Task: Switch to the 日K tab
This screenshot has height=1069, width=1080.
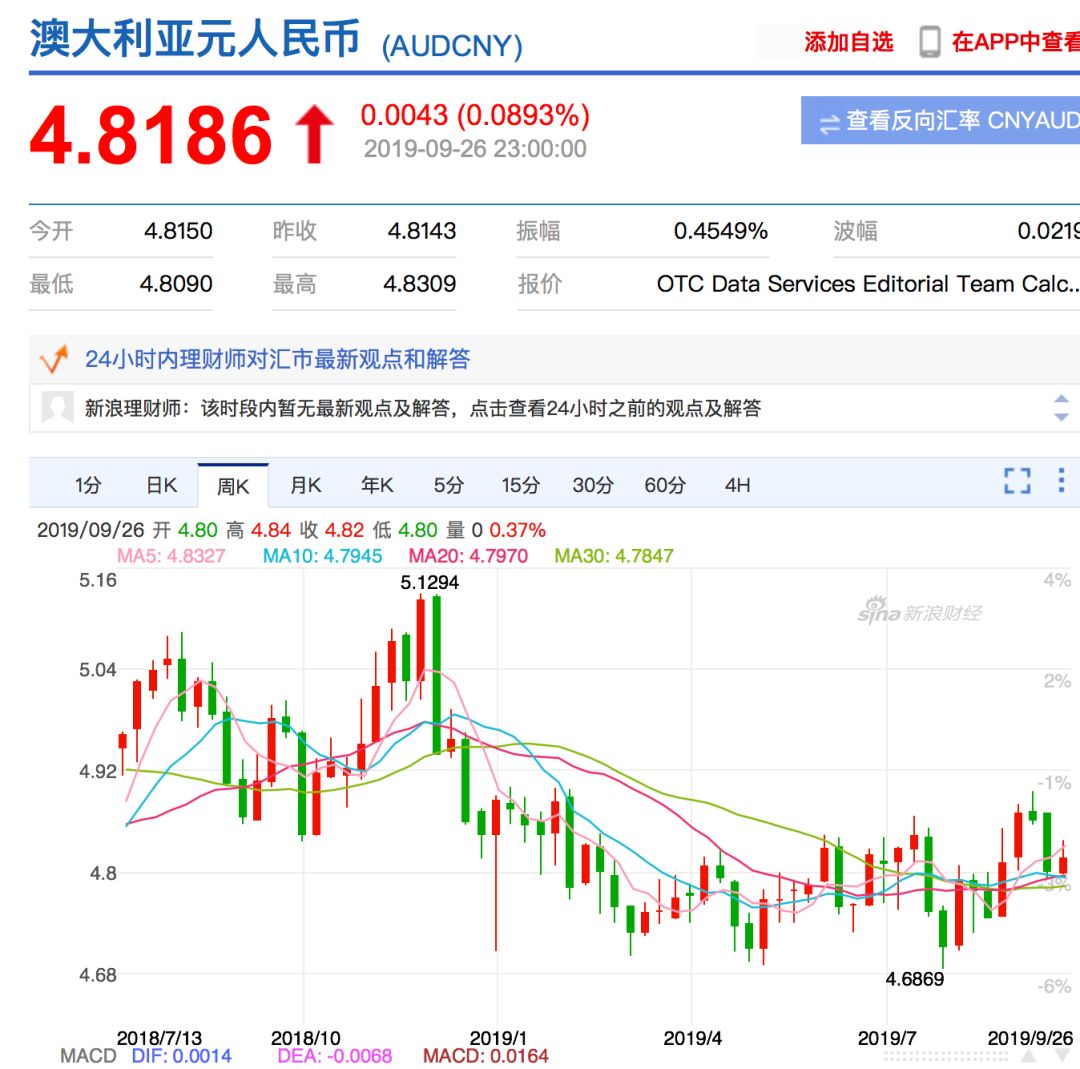Action: (161, 484)
